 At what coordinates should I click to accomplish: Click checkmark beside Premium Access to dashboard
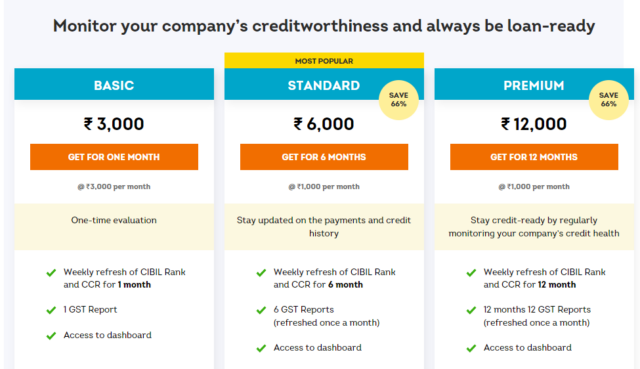click(x=471, y=348)
